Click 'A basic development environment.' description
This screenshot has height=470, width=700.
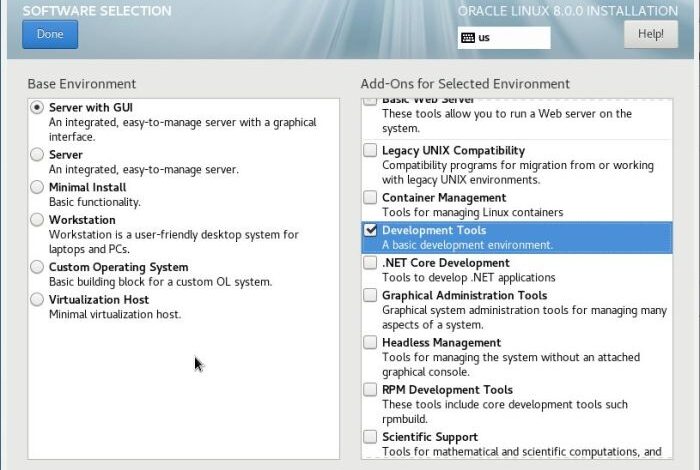point(467,245)
